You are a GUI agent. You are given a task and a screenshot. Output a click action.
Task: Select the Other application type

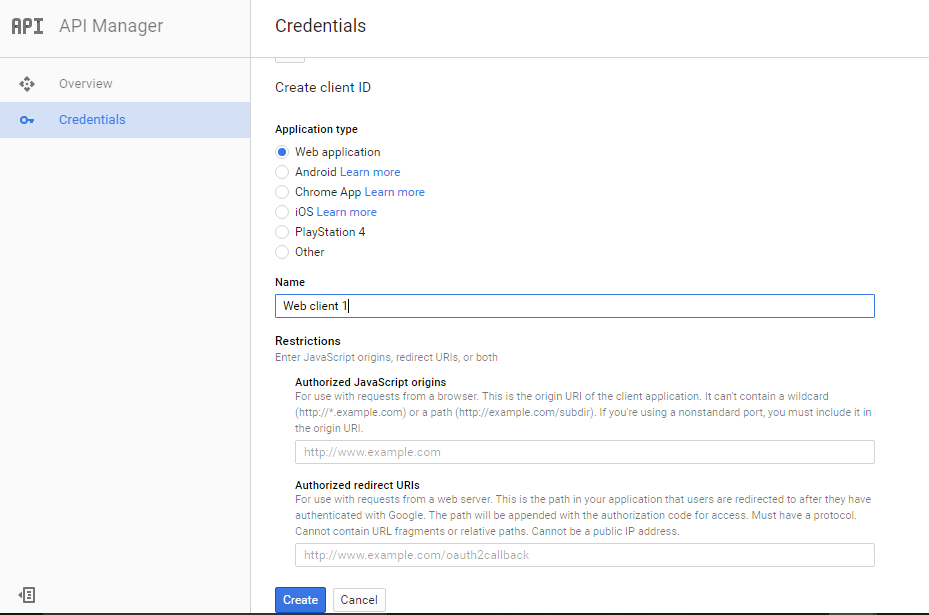point(282,252)
